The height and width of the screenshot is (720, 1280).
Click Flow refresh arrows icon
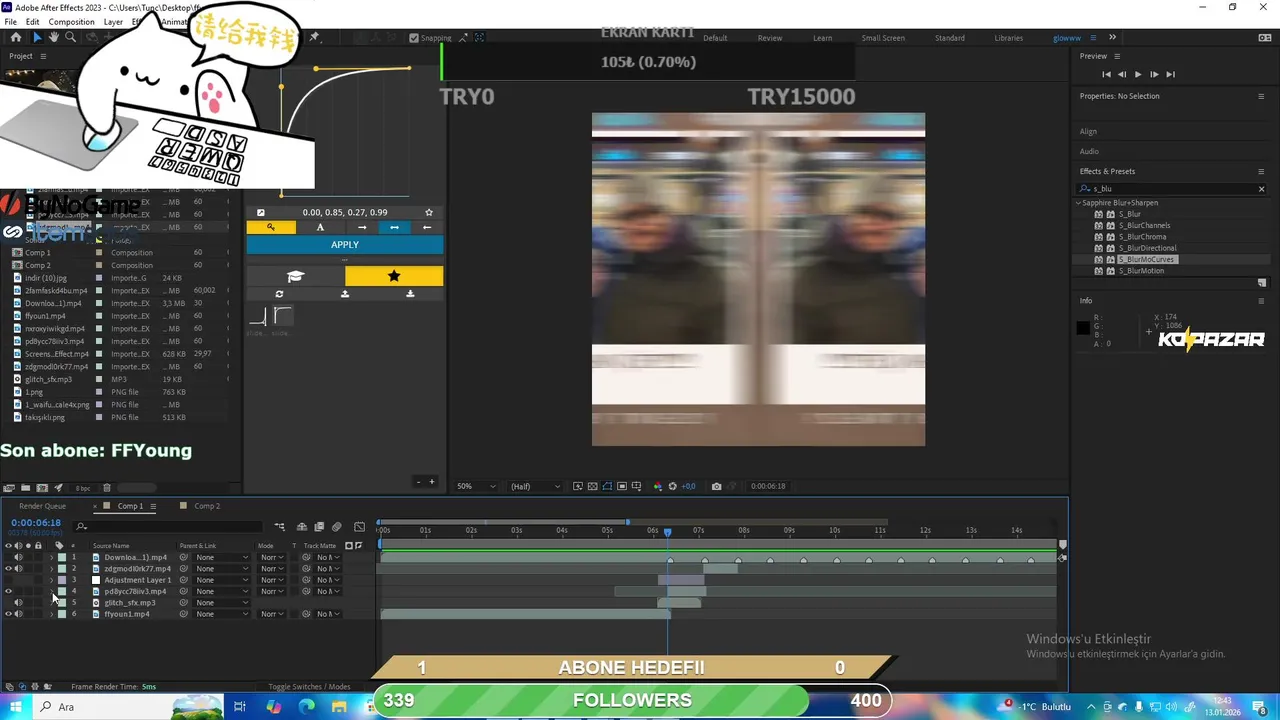click(x=279, y=294)
